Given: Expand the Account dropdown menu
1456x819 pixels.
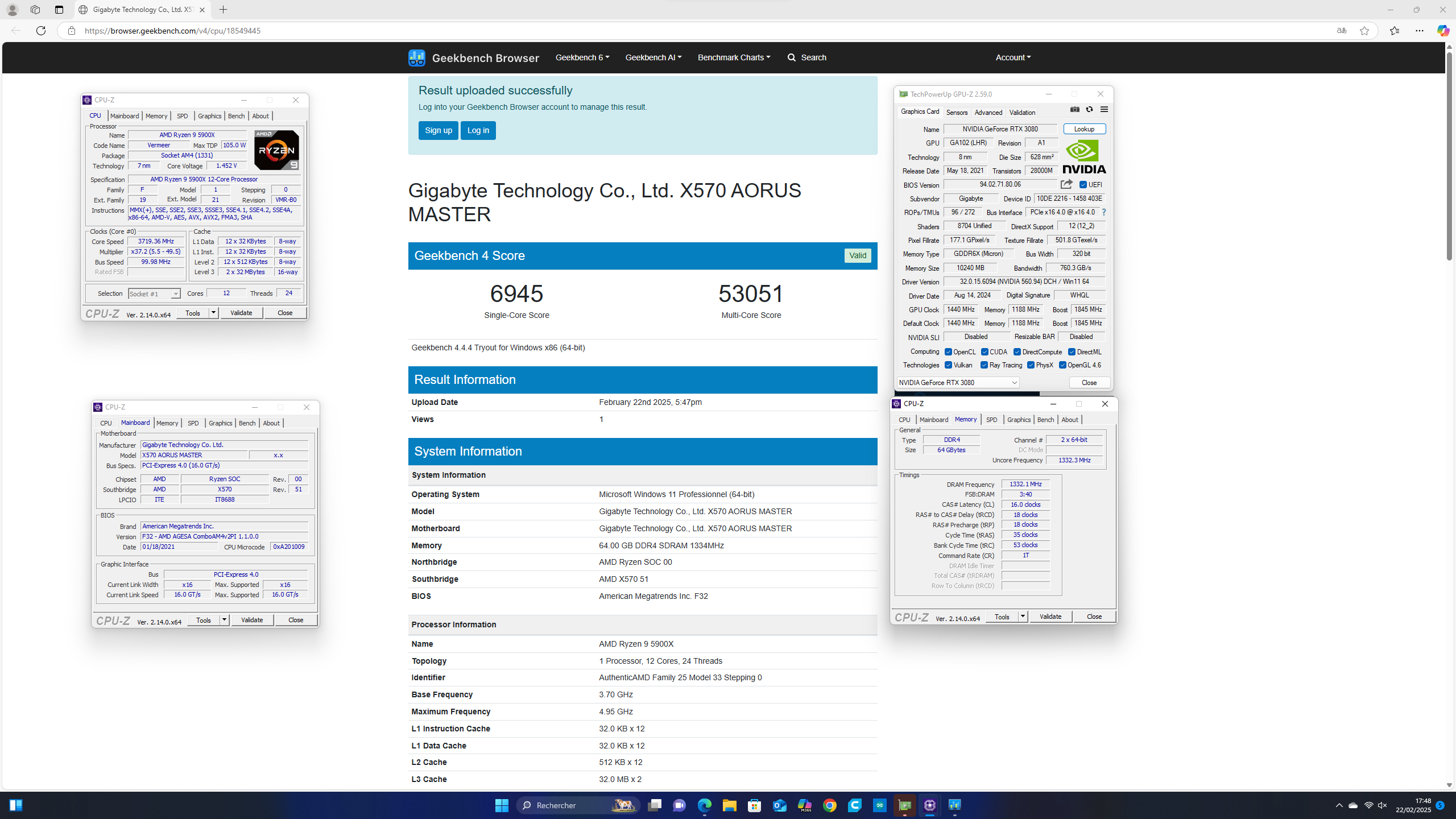Looking at the screenshot, I should point(1013,57).
